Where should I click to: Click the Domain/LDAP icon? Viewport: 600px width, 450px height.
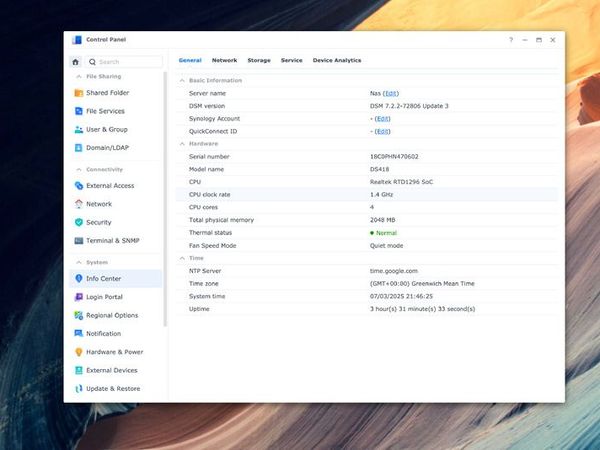click(x=78, y=148)
